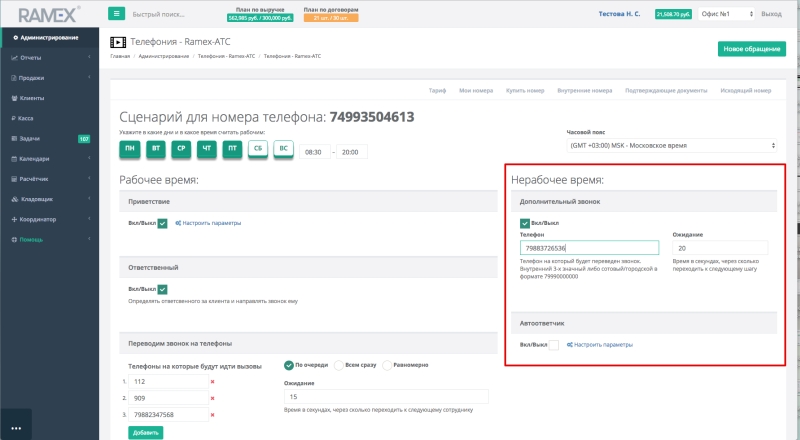Open the Офис №1 office dropdown
The image size is (800, 440).
(x=727, y=14)
